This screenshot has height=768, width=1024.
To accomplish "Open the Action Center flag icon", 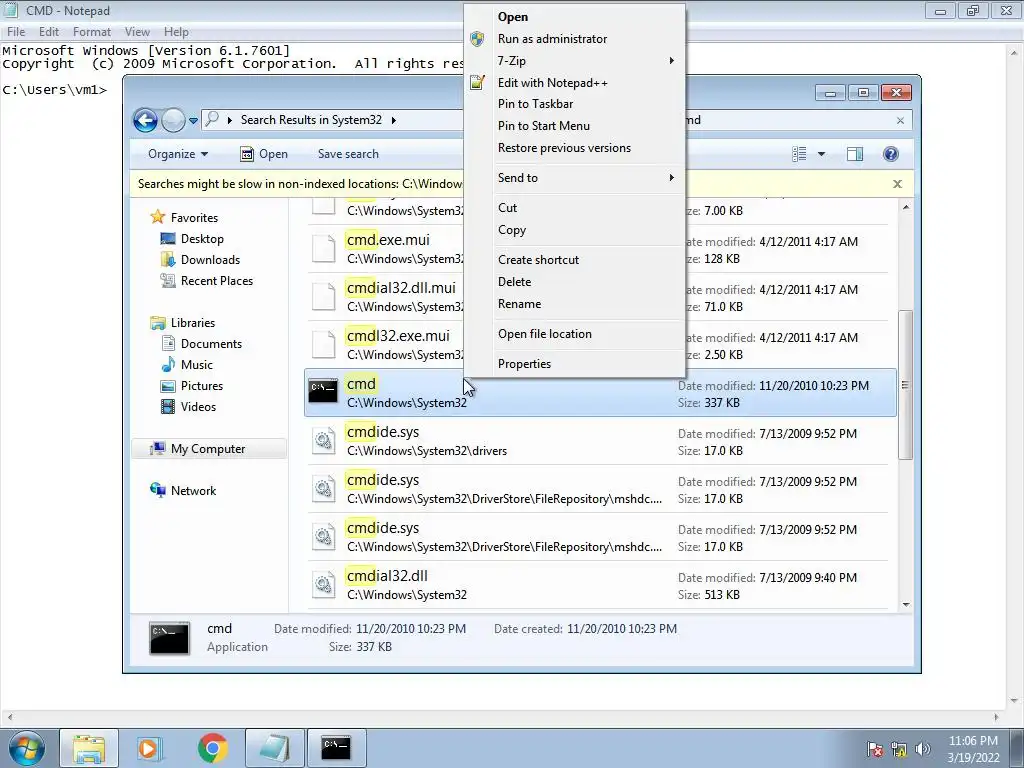I will pyautogui.click(x=874, y=749).
